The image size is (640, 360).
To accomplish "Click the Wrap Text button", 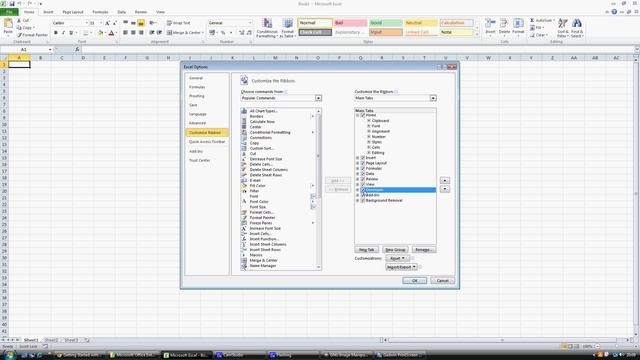I will (x=179, y=23).
